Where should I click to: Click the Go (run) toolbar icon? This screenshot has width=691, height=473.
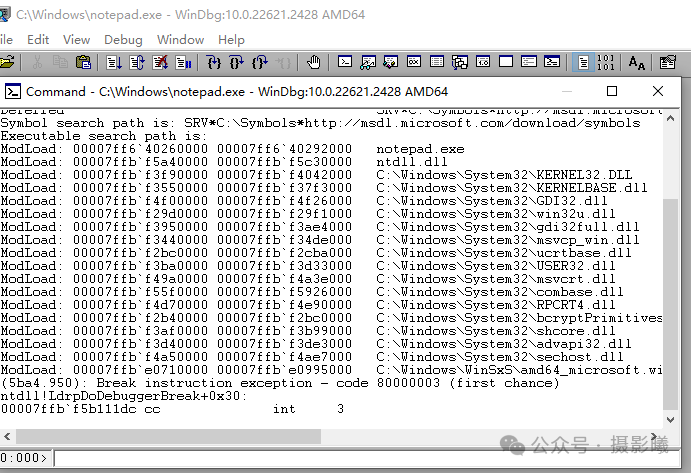(x=114, y=62)
